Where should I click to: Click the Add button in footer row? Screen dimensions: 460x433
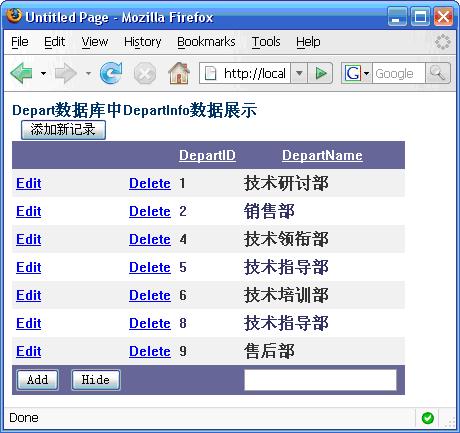[x=38, y=380]
